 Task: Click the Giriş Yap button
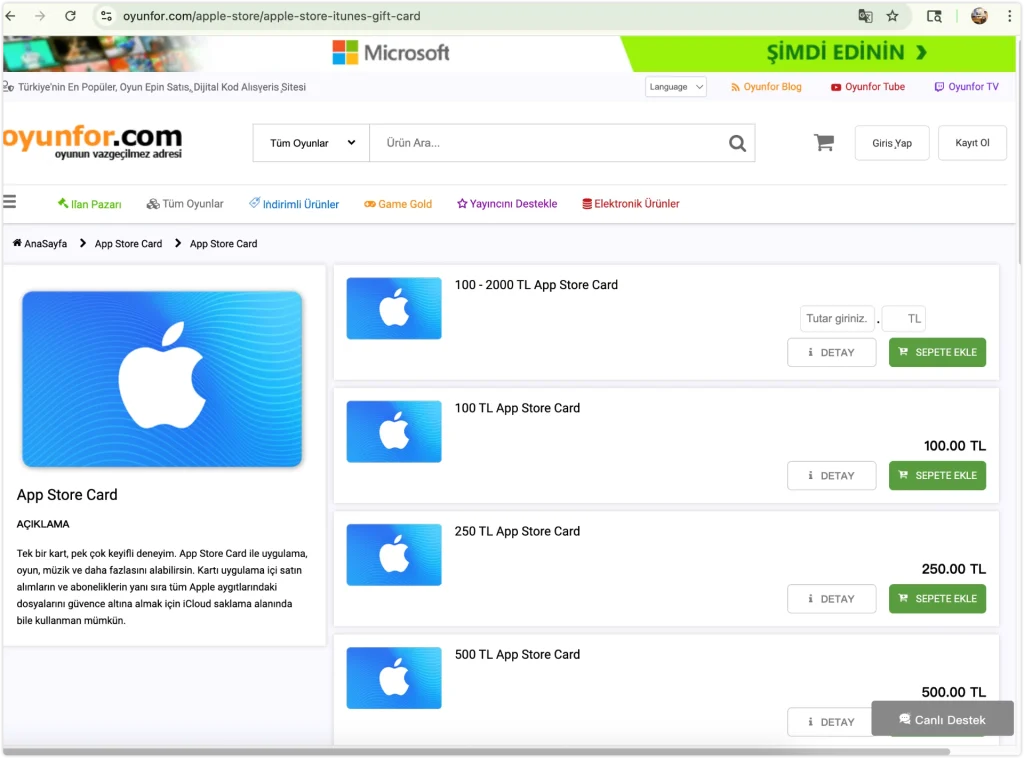pos(892,143)
